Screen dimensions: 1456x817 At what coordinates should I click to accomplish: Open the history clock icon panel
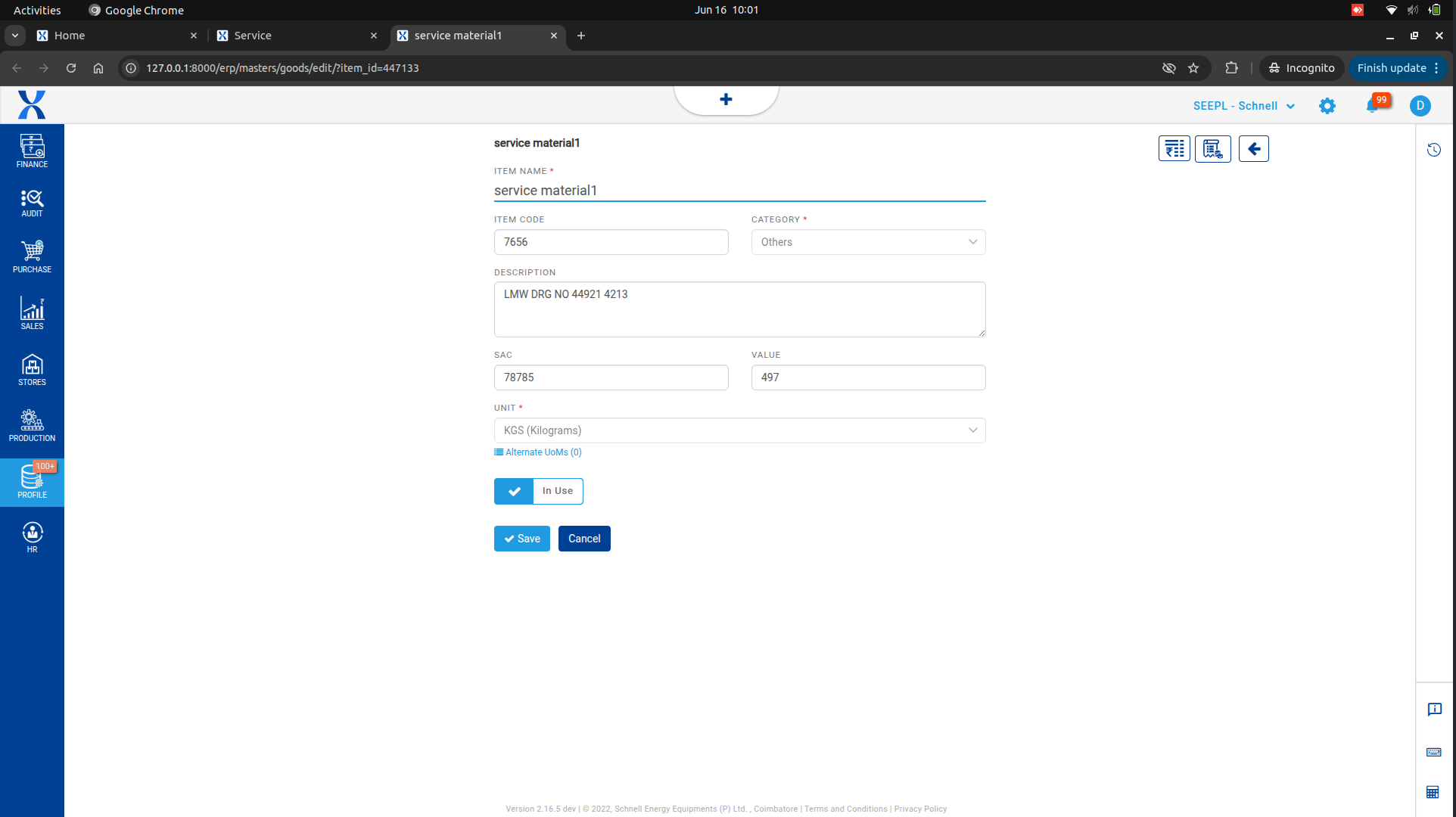coord(1434,150)
